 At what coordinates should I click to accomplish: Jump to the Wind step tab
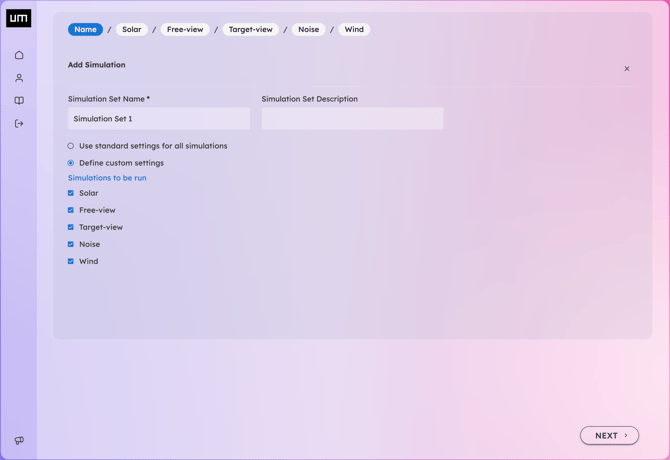[354, 29]
